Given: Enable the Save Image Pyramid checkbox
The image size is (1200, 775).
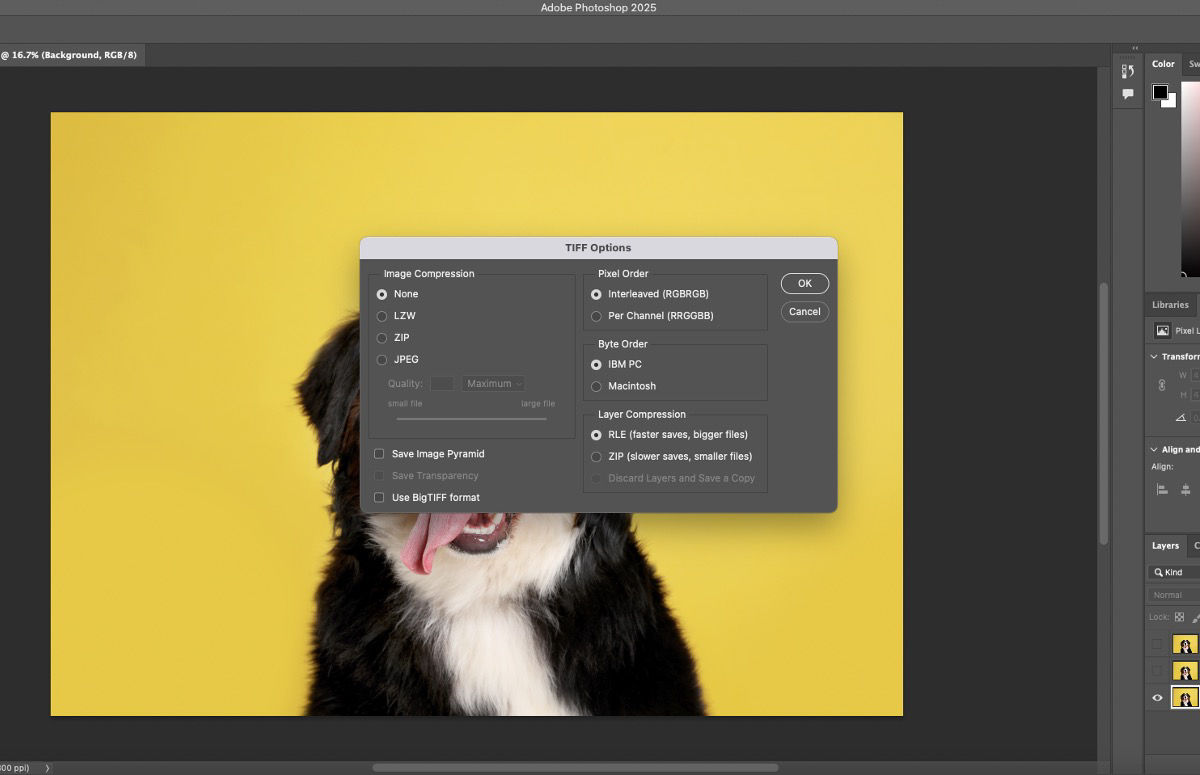Looking at the screenshot, I should [379, 453].
